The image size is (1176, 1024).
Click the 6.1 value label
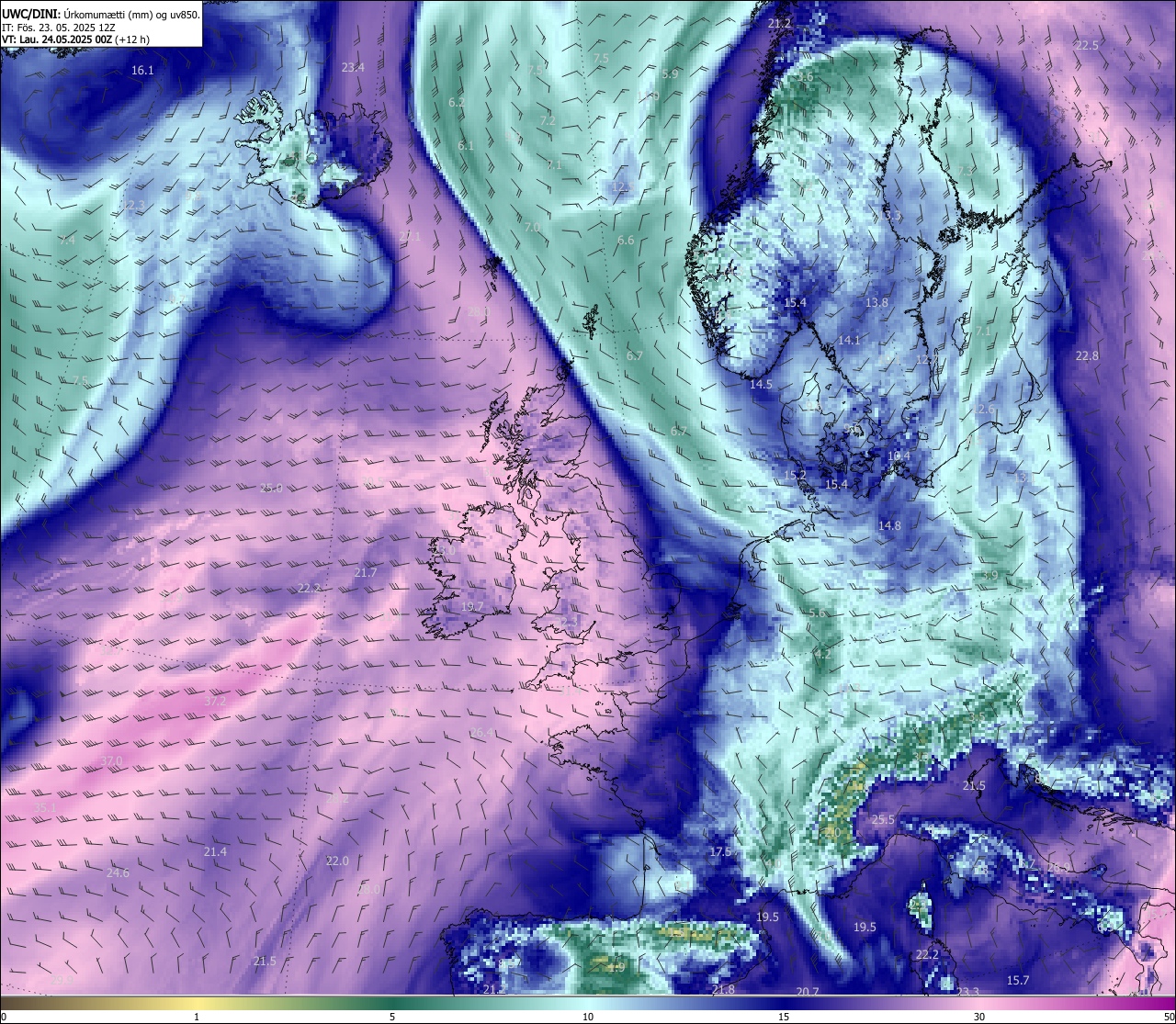tap(466, 145)
